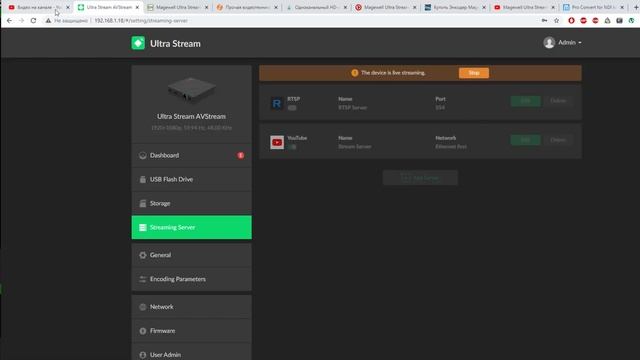Open the Firmware page
Screen dimensions: 640x360
point(191,331)
